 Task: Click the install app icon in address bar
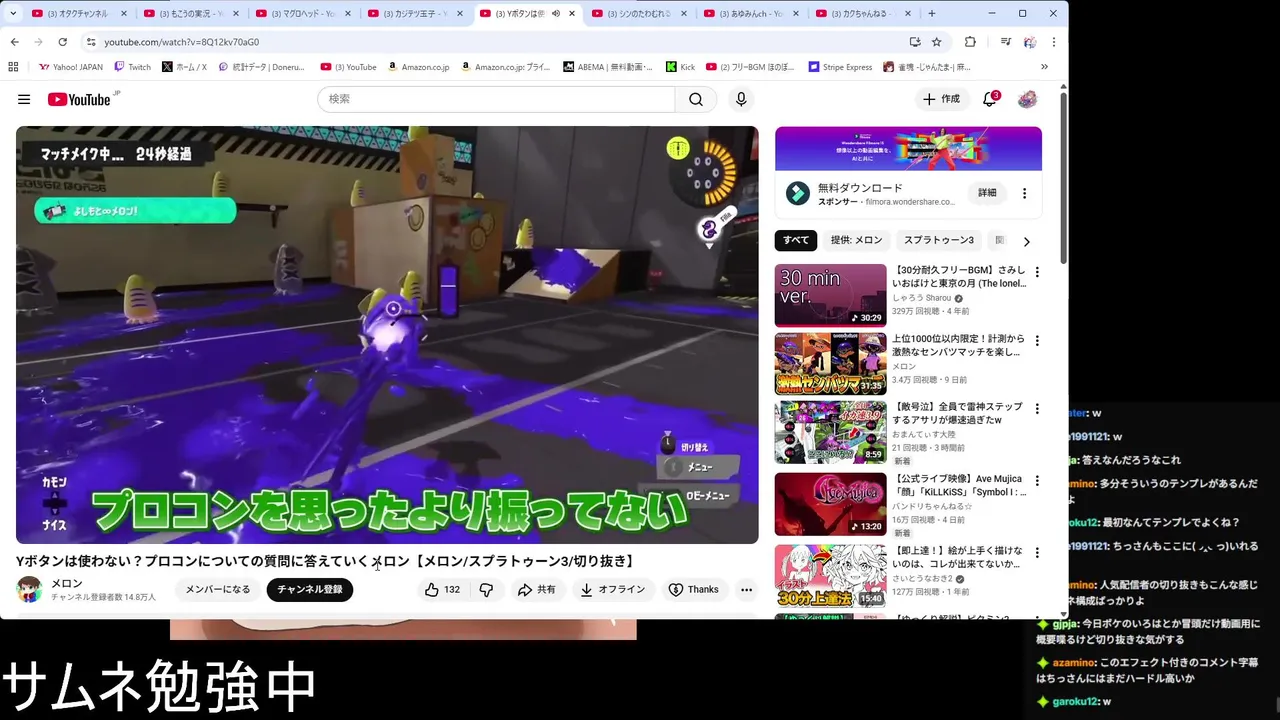pos(914,42)
